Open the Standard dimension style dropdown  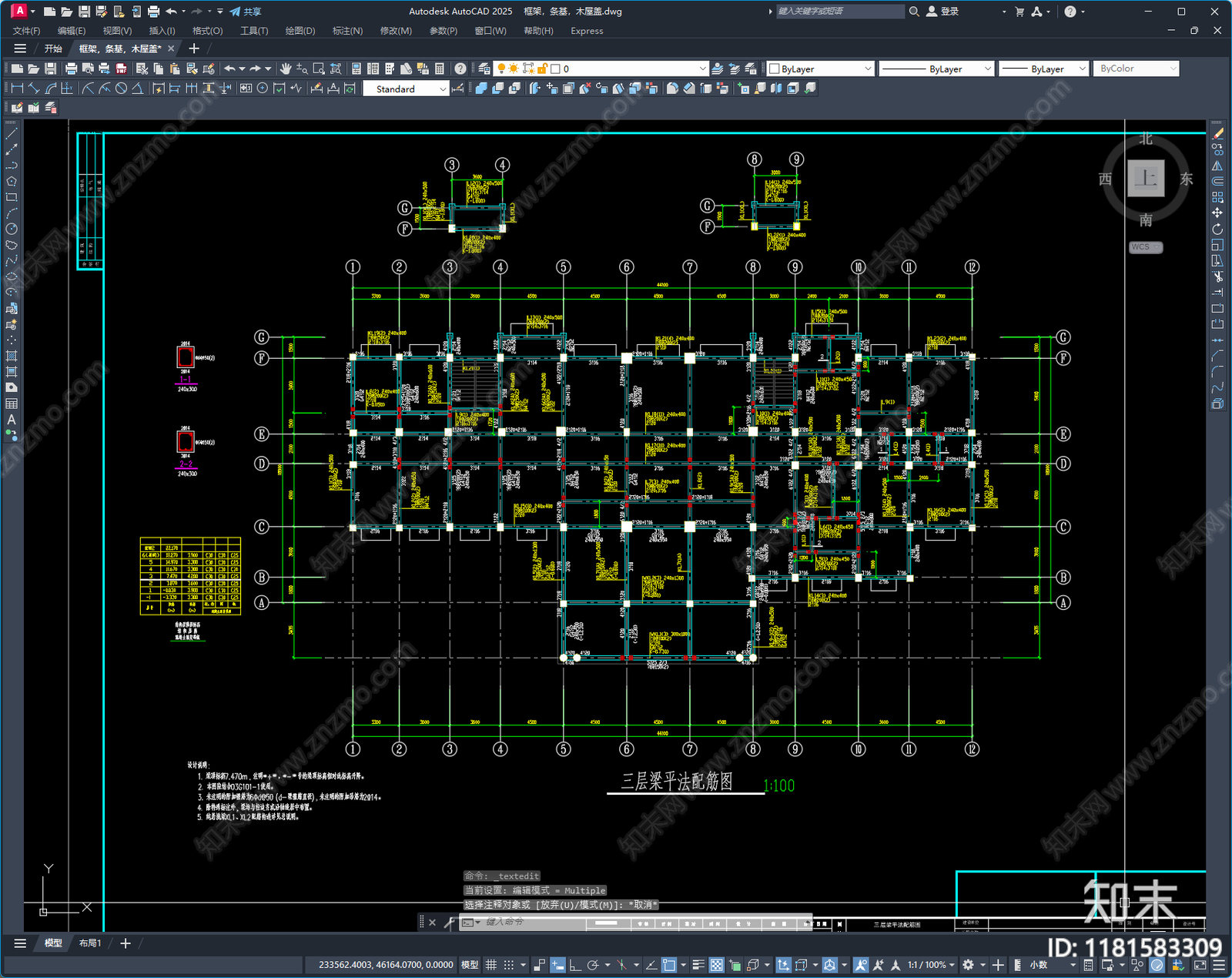point(443,89)
